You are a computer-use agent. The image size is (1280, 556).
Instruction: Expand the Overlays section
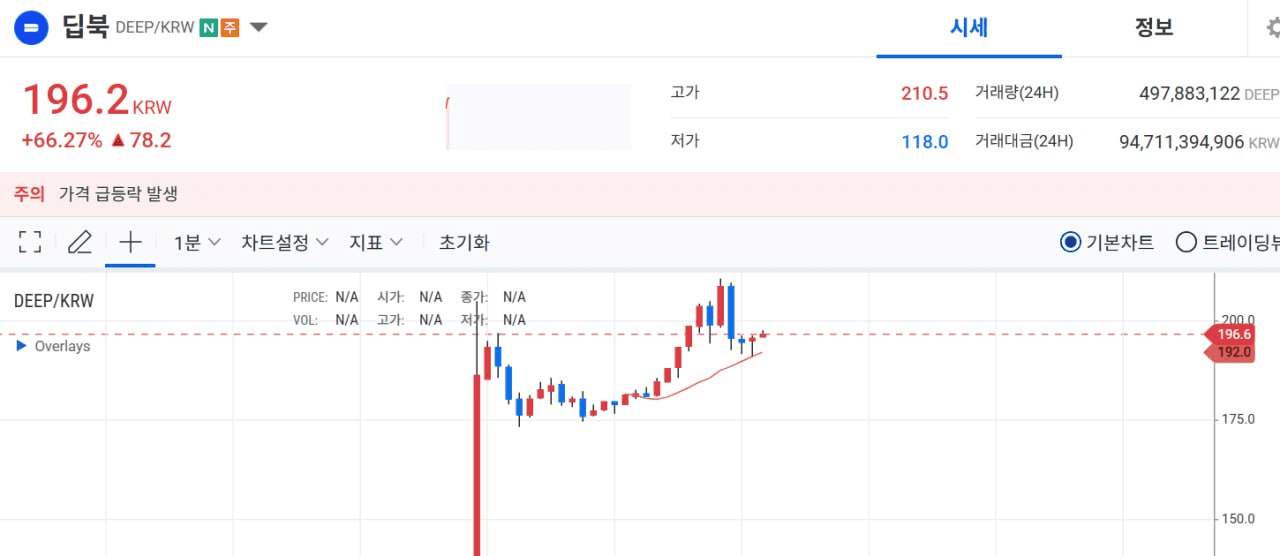click(x=54, y=346)
